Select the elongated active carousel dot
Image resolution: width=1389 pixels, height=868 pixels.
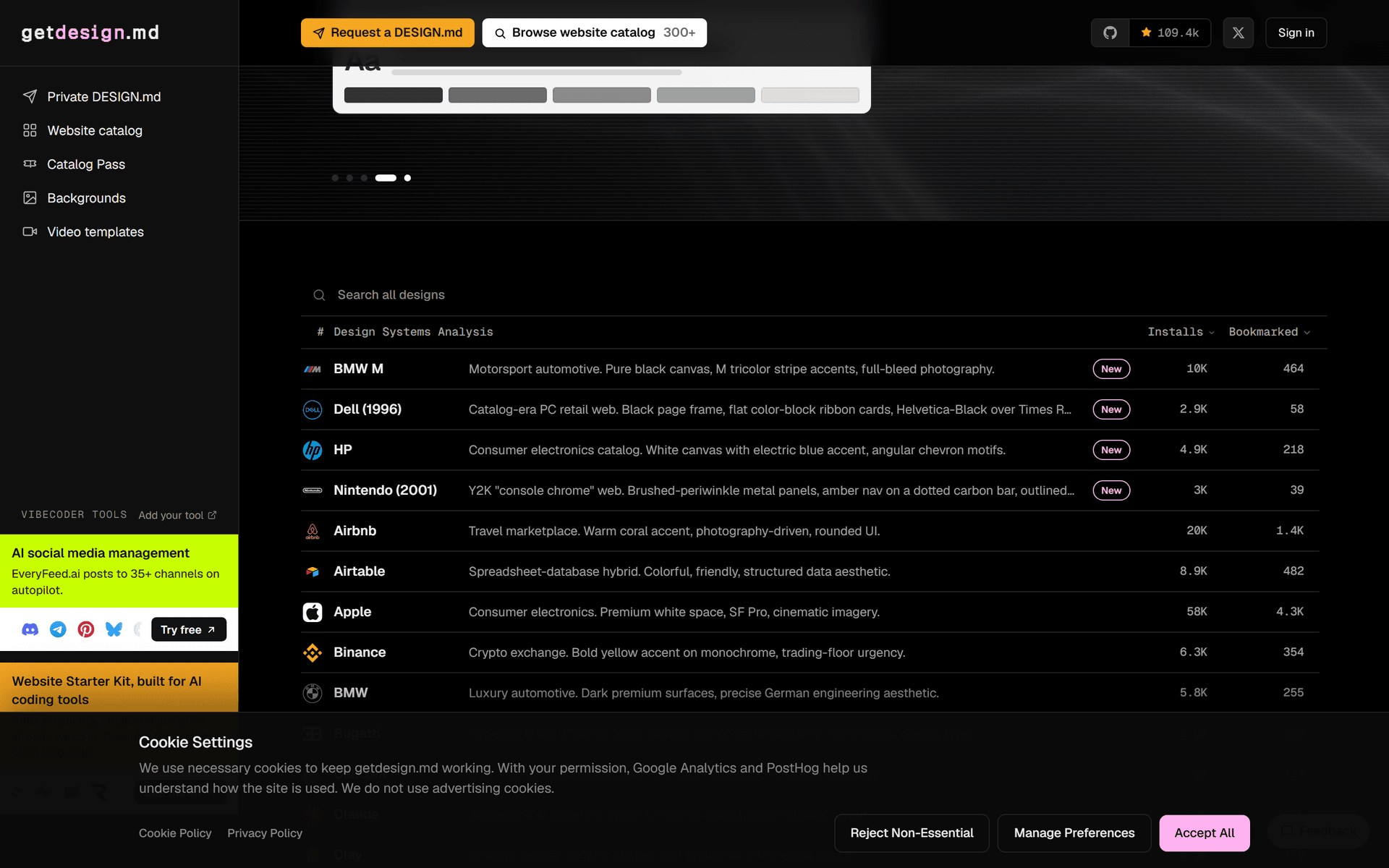click(386, 178)
